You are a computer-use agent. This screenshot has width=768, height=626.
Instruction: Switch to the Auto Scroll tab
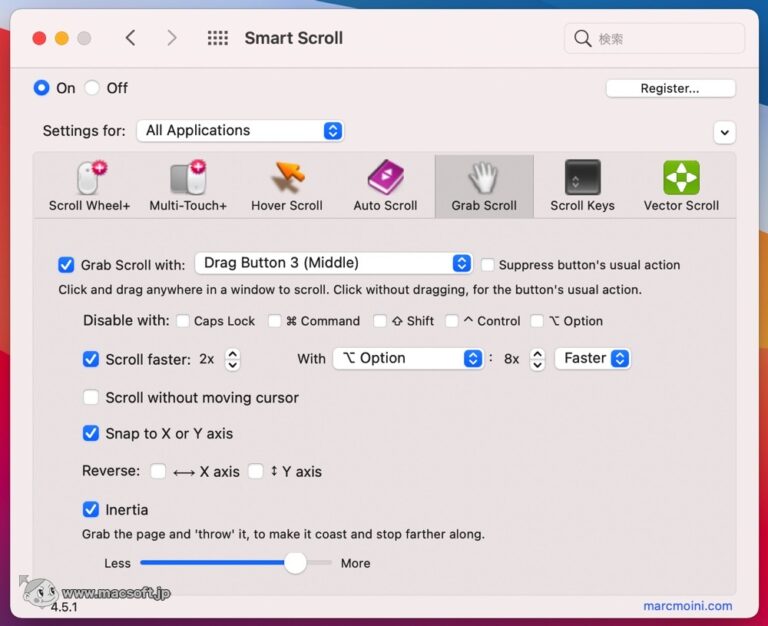click(385, 186)
